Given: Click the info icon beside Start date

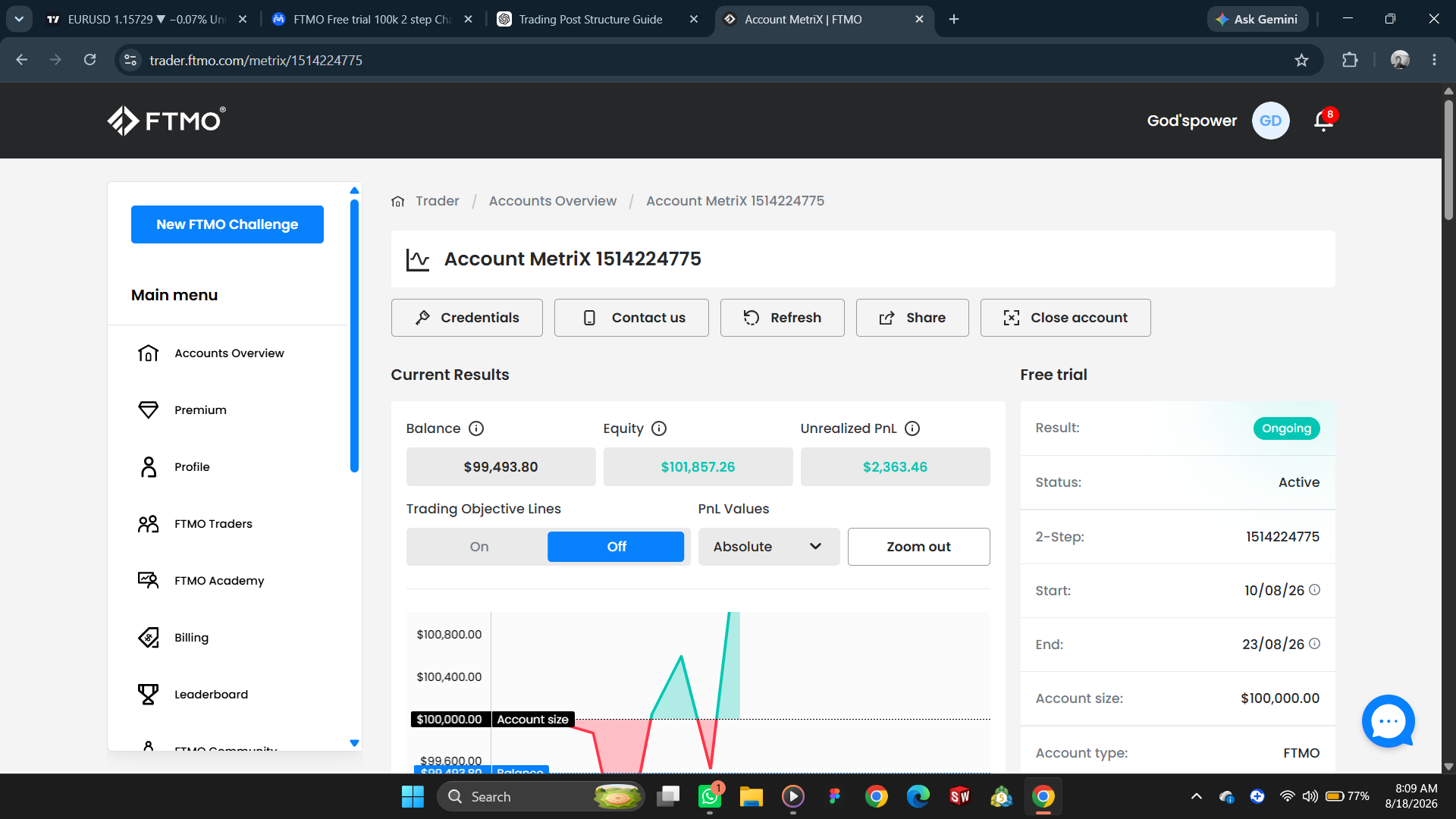Looking at the screenshot, I should 1315,590.
